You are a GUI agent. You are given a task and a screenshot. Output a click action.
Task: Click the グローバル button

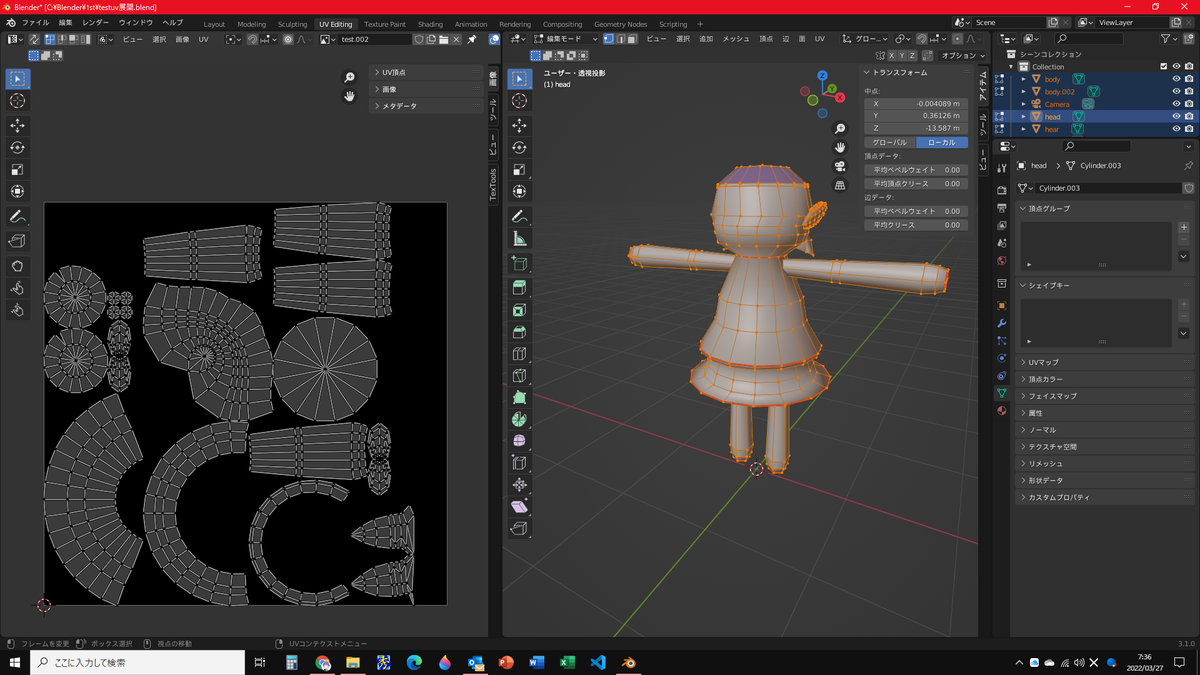tap(890, 143)
